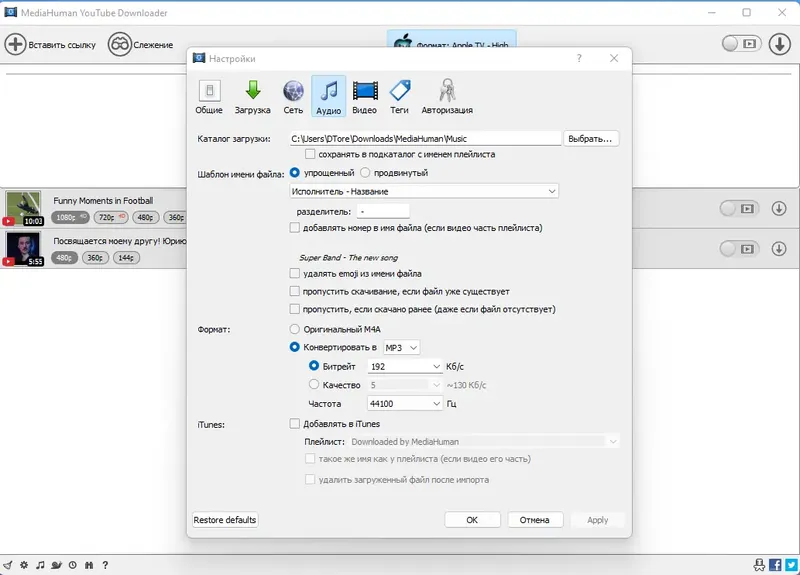Check удалять emoji из имени файла
Screen dimensions: 800x575
pyautogui.click(x=294, y=273)
